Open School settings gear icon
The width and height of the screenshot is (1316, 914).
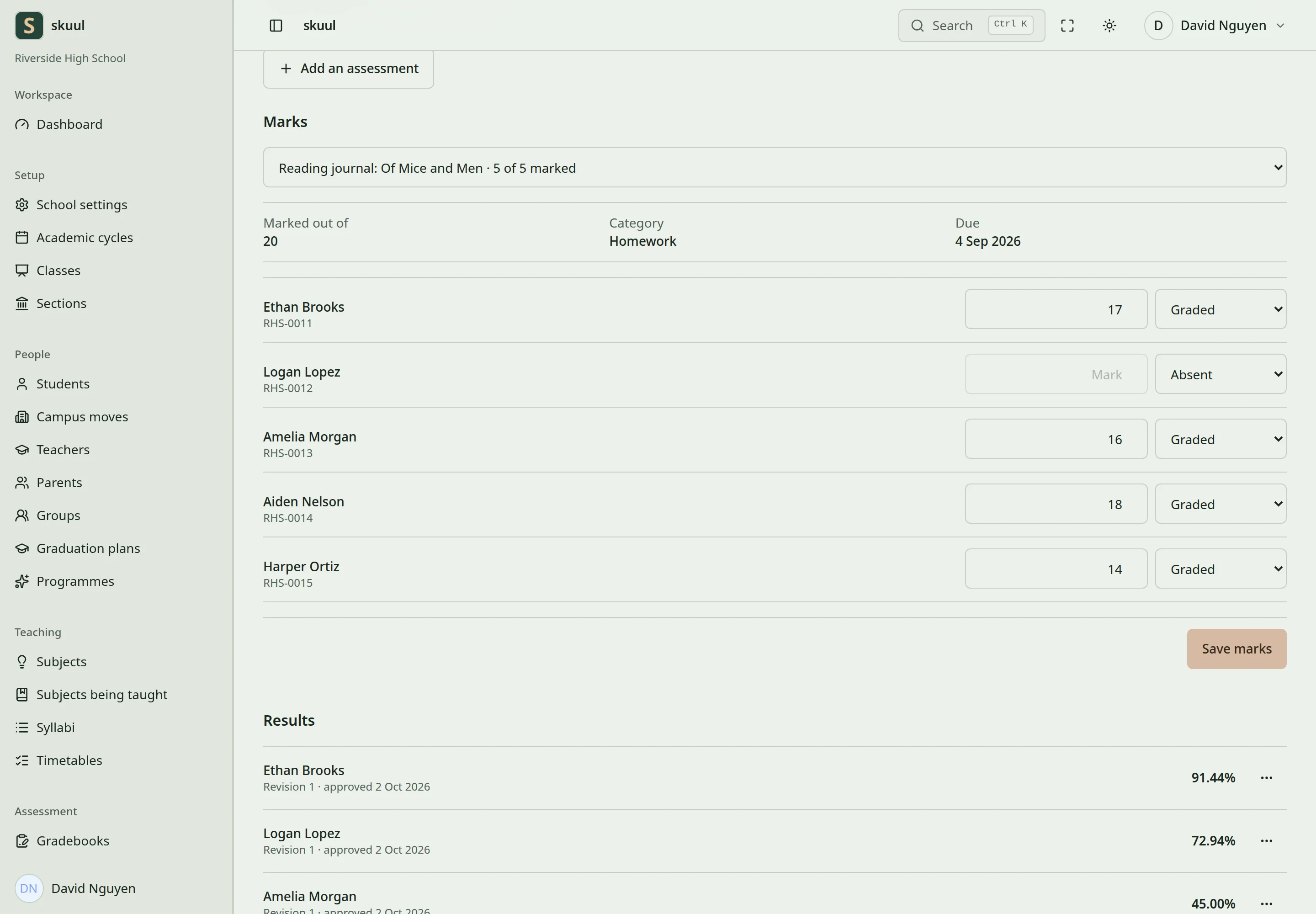(x=22, y=204)
